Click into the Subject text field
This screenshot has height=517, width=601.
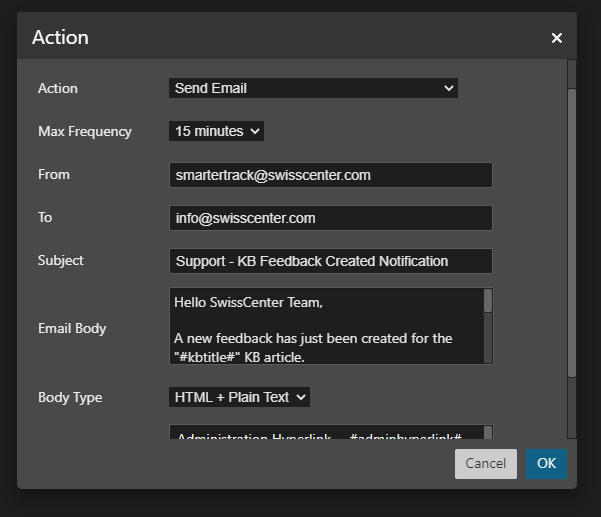[x=330, y=261]
